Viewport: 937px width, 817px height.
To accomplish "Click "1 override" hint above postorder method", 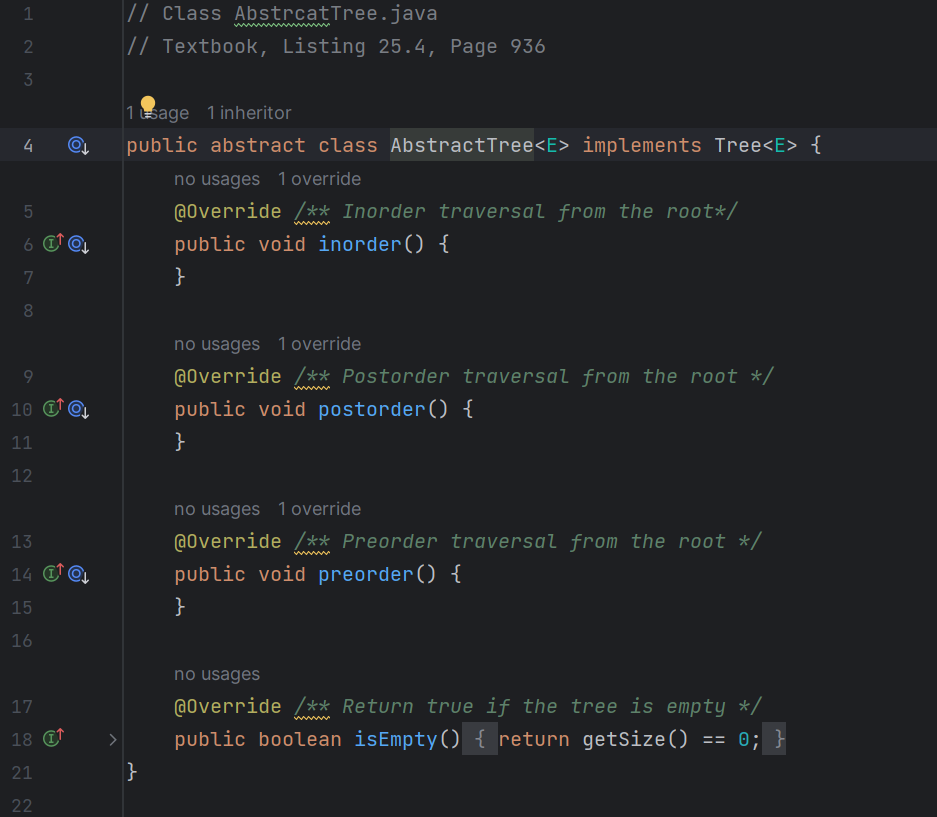I will (319, 343).
